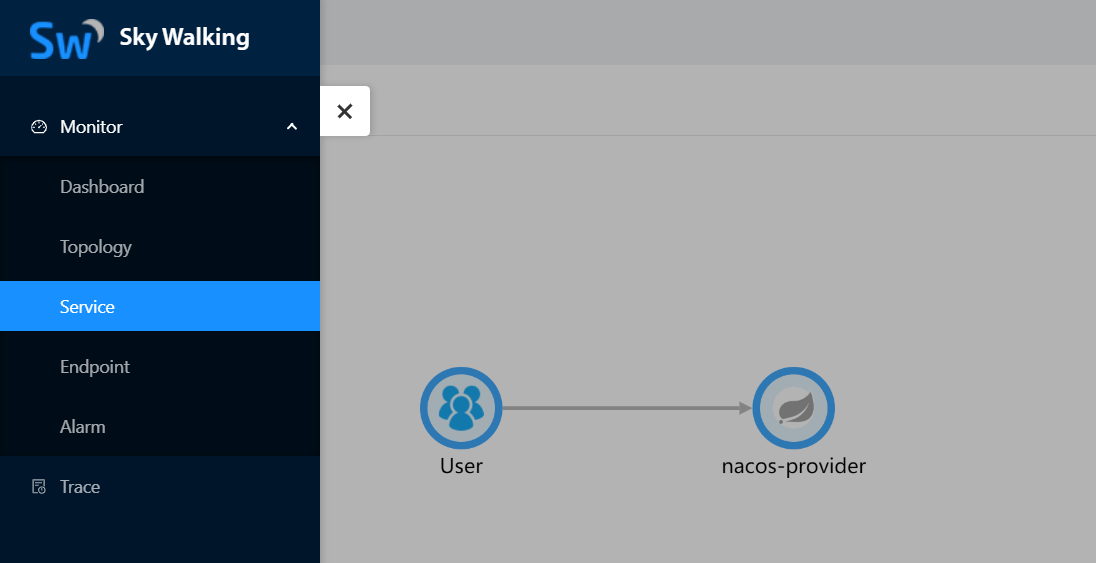Click the nacos-provider label
The width and height of the screenshot is (1096, 563).
point(793,466)
